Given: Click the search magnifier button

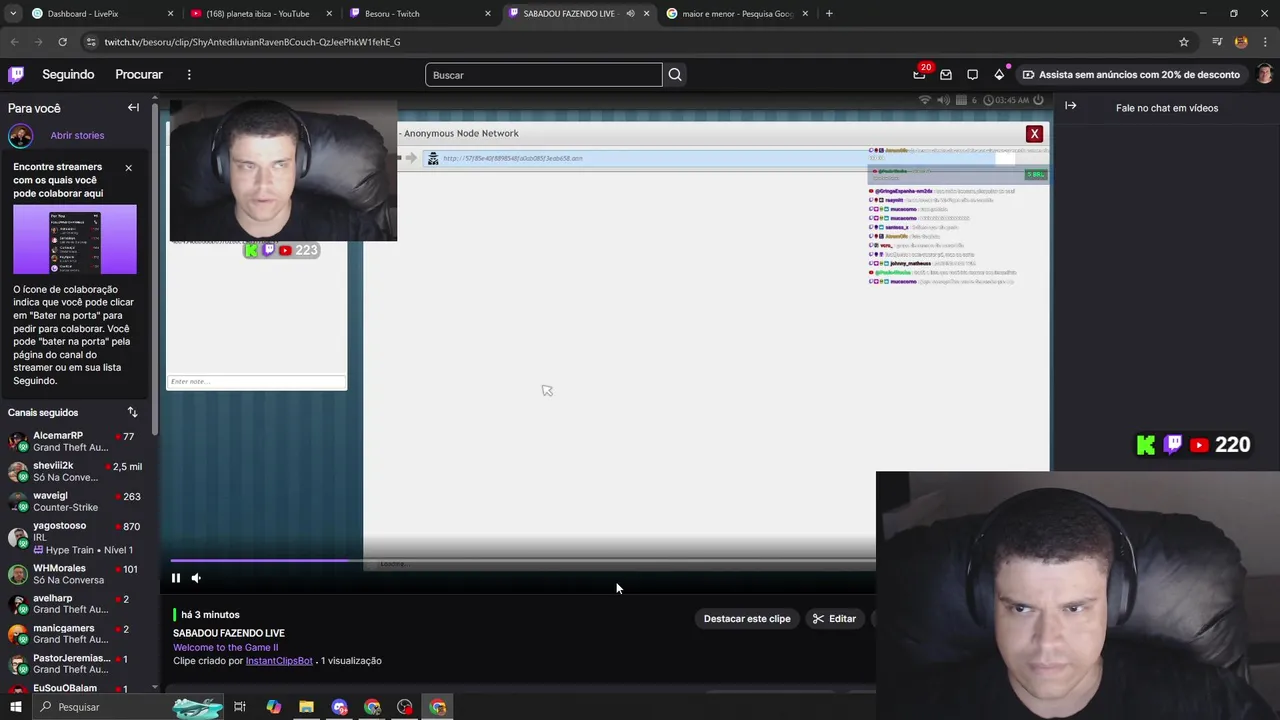Looking at the screenshot, I should pyautogui.click(x=675, y=75).
